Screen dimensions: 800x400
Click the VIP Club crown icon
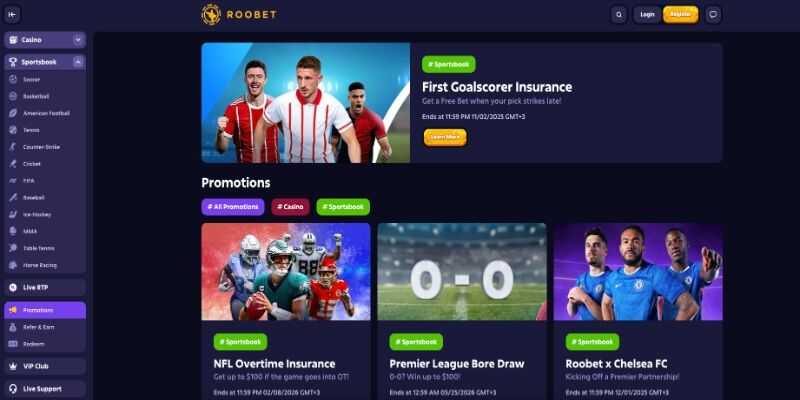(x=13, y=366)
